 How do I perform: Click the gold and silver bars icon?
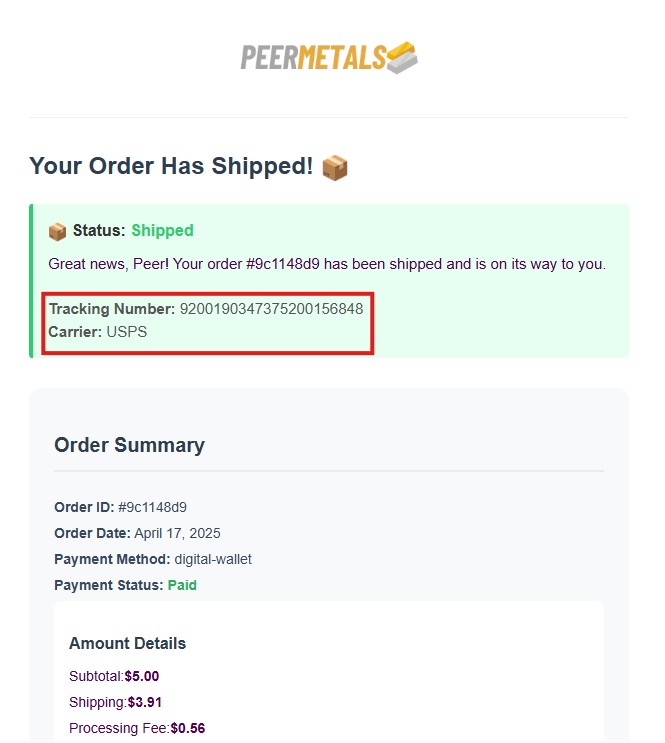(402, 58)
